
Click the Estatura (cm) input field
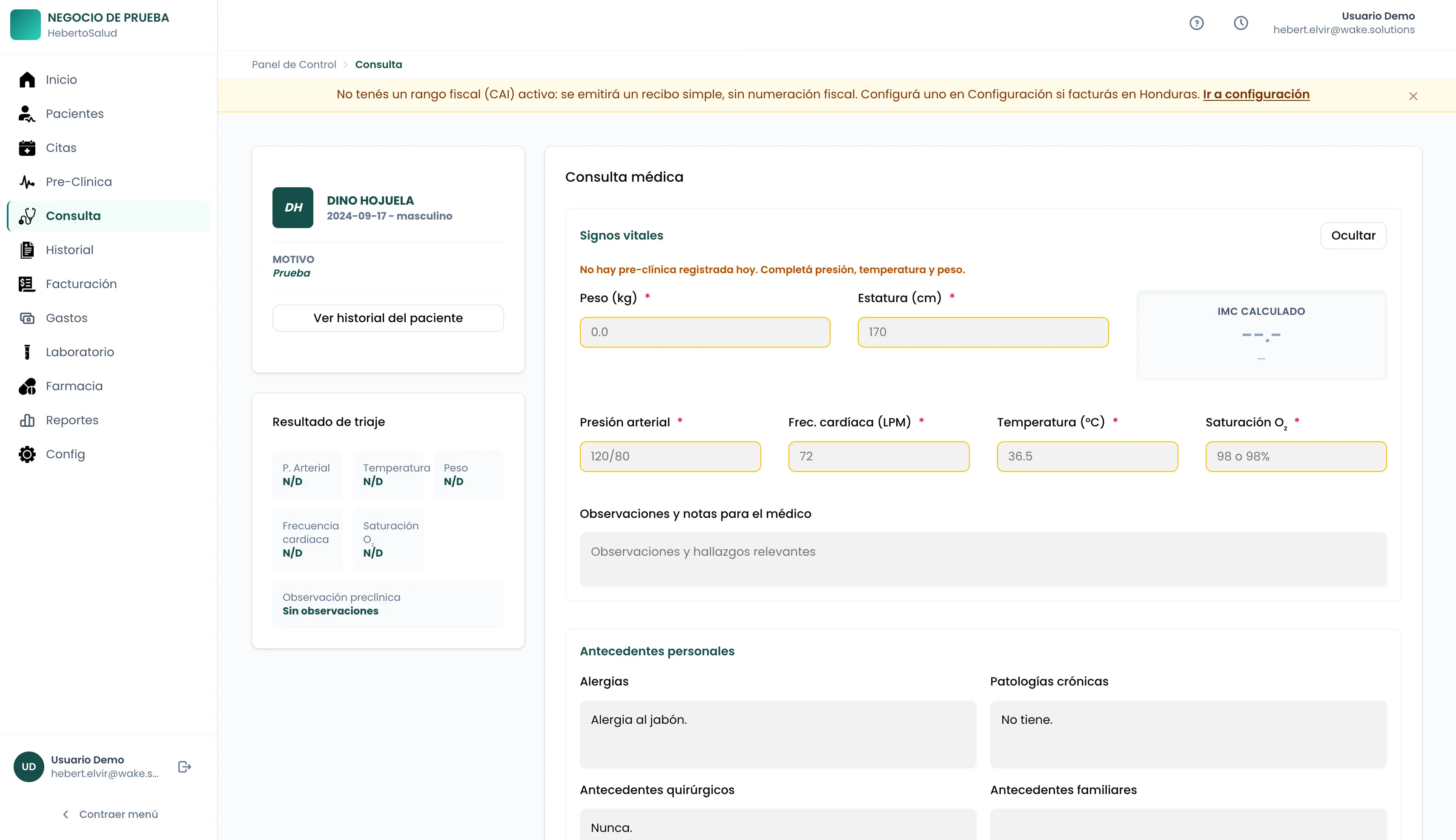[x=983, y=332]
